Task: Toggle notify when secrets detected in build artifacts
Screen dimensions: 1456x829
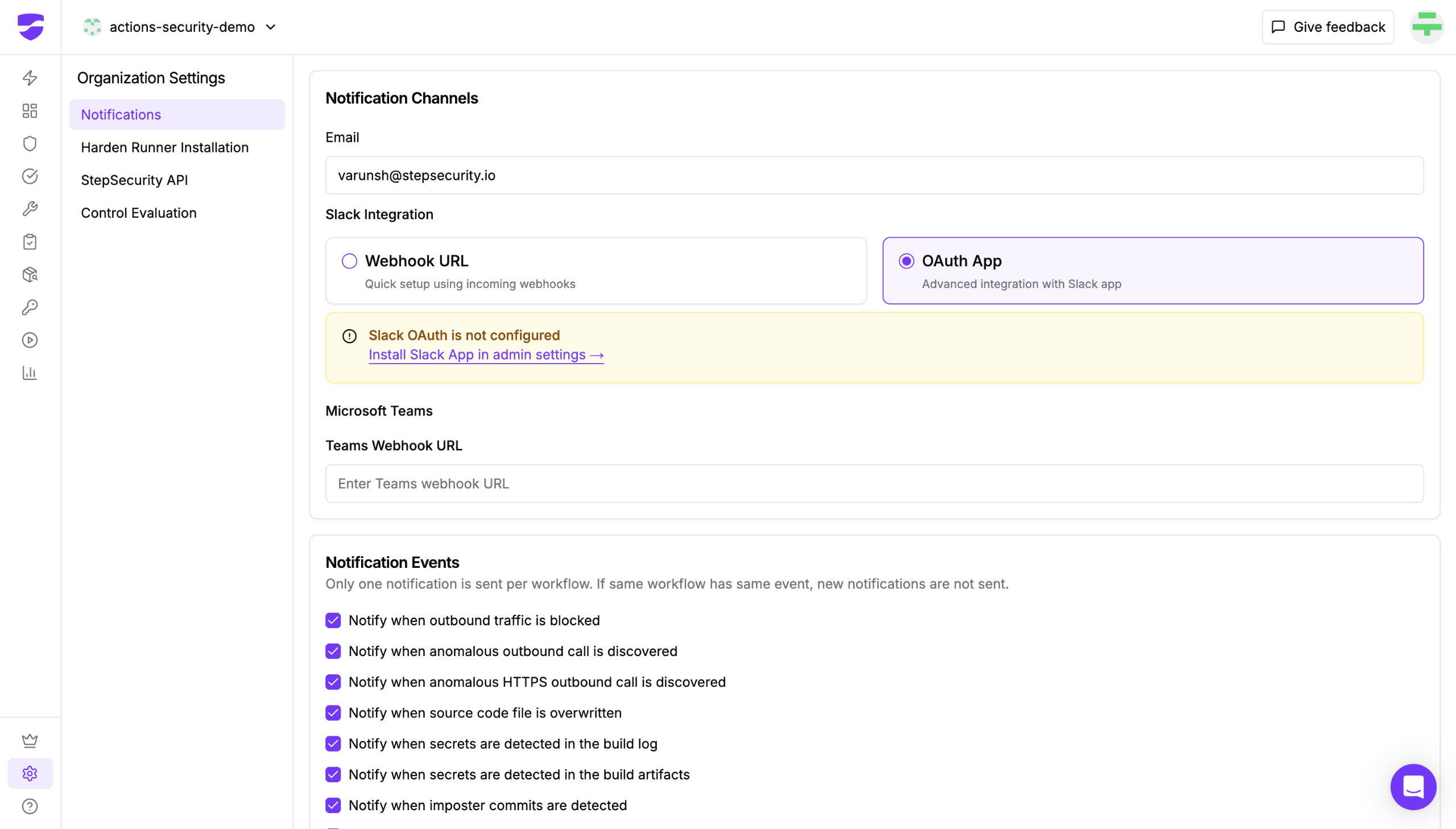Action: tap(333, 774)
